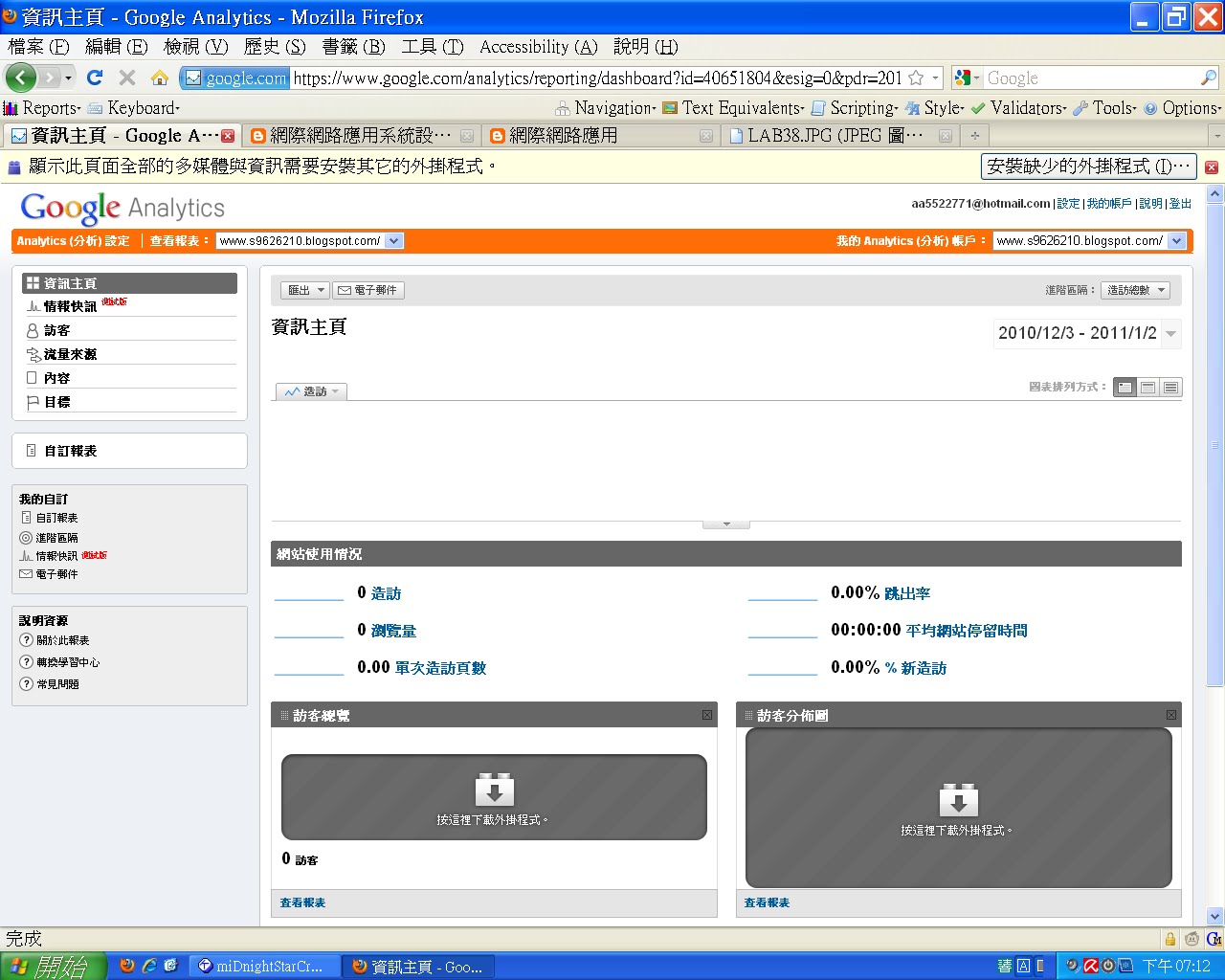Click the browser Back arrow button
1225x980 pixels.
[20, 78]
